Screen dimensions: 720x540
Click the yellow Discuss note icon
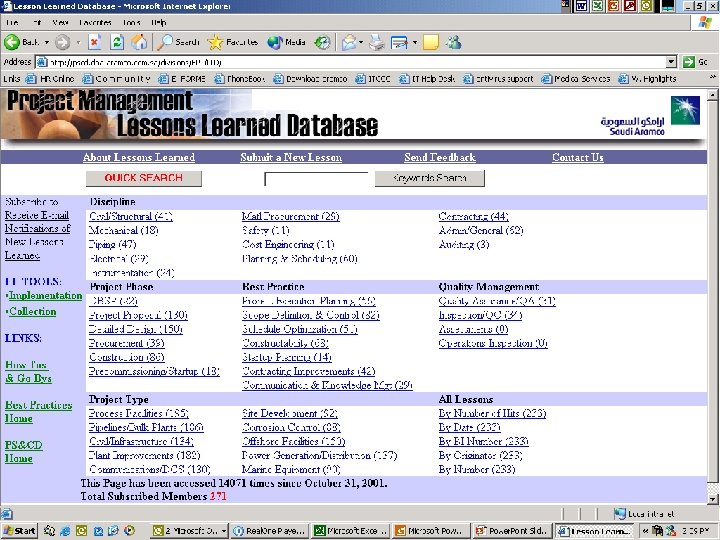click(431, 43)
